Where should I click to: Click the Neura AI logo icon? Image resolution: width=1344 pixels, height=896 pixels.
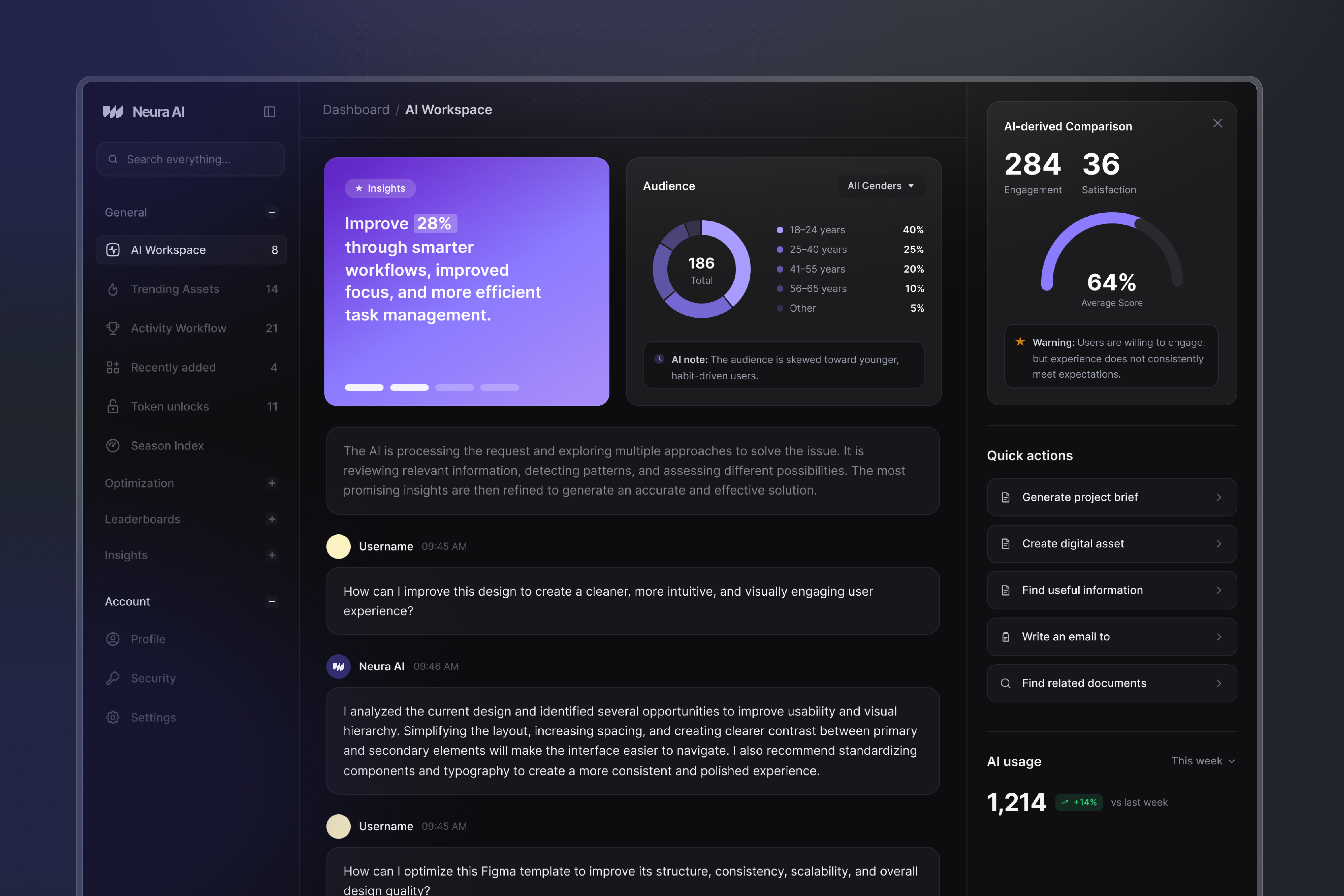click(x=113, y=111)
